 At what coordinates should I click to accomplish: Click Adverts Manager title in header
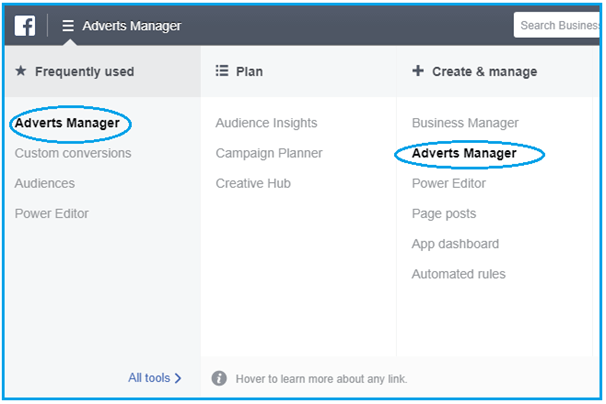pos(132,26)
